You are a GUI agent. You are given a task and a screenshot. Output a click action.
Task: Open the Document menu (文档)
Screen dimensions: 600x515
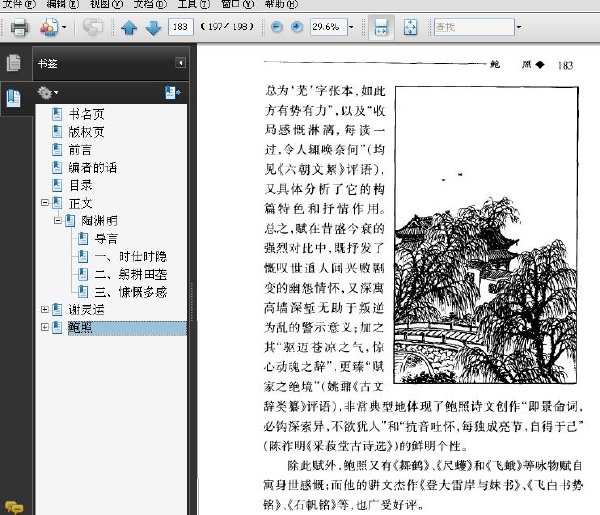coord(150,4)
